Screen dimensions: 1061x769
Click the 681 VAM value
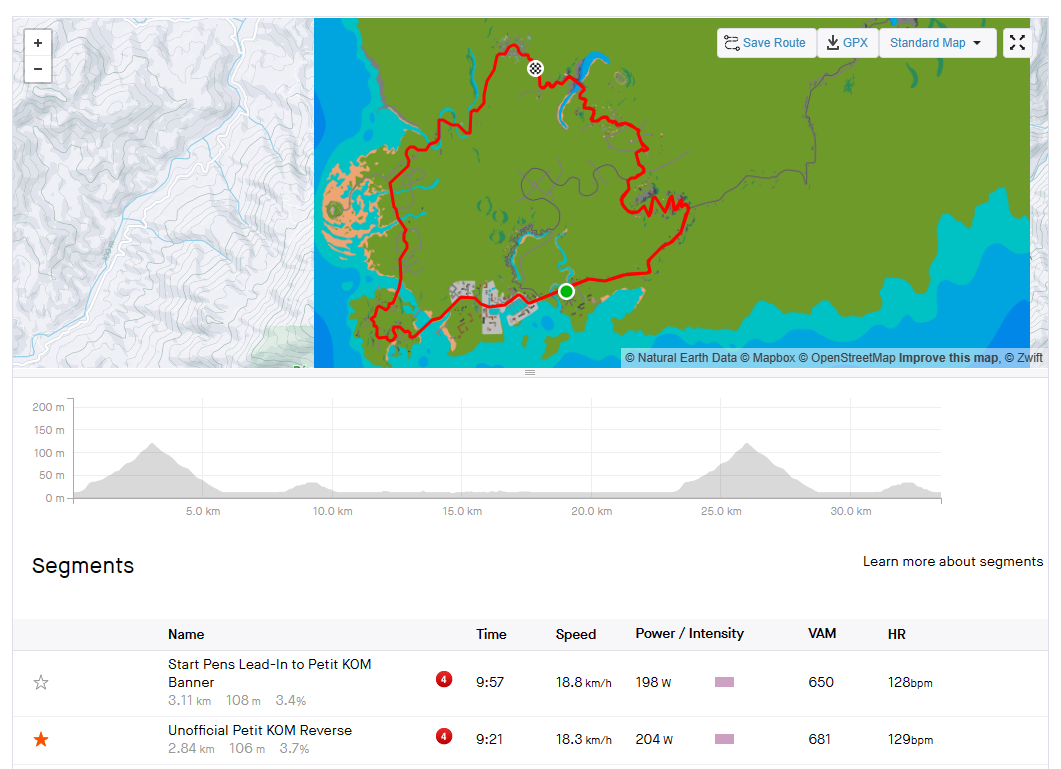[x=819, y=739]
